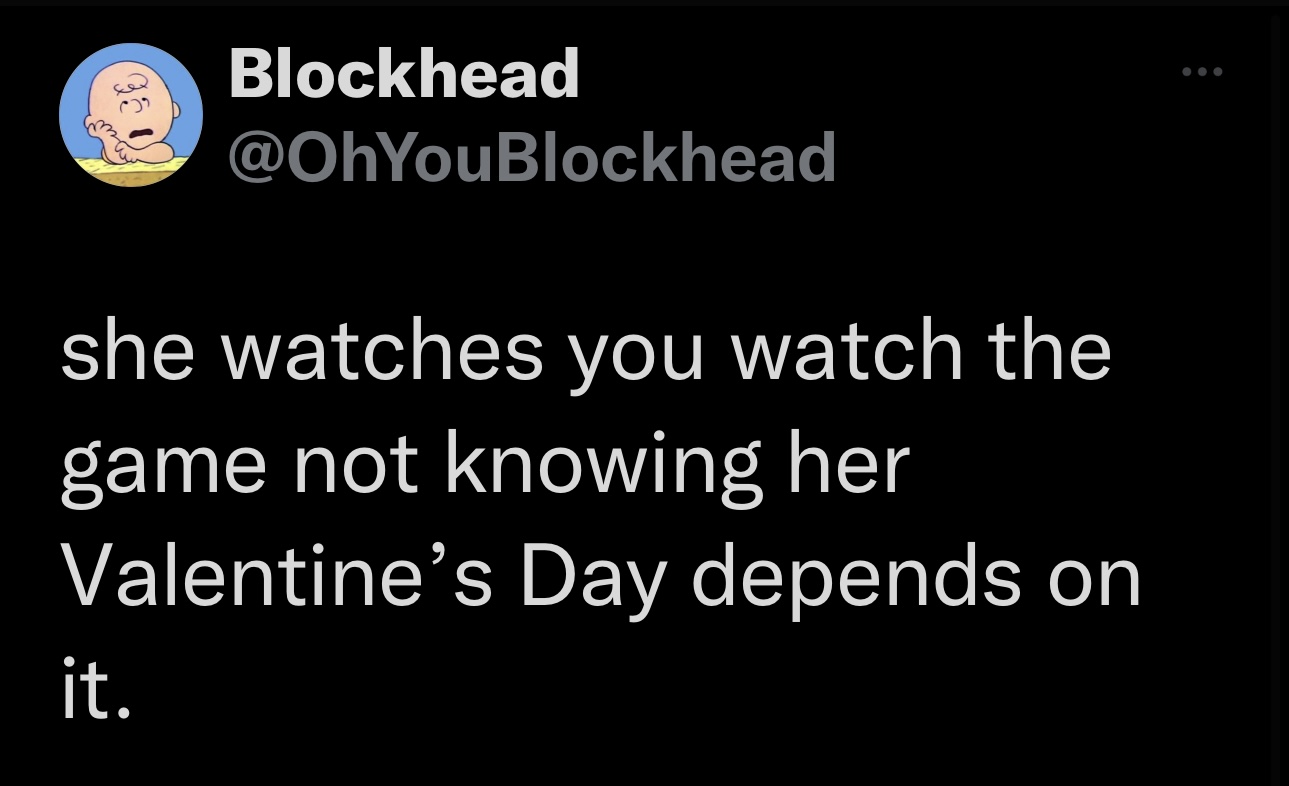Visit the @OhYouBlockhead handle link
The image size is (1289, 786).
533,157
